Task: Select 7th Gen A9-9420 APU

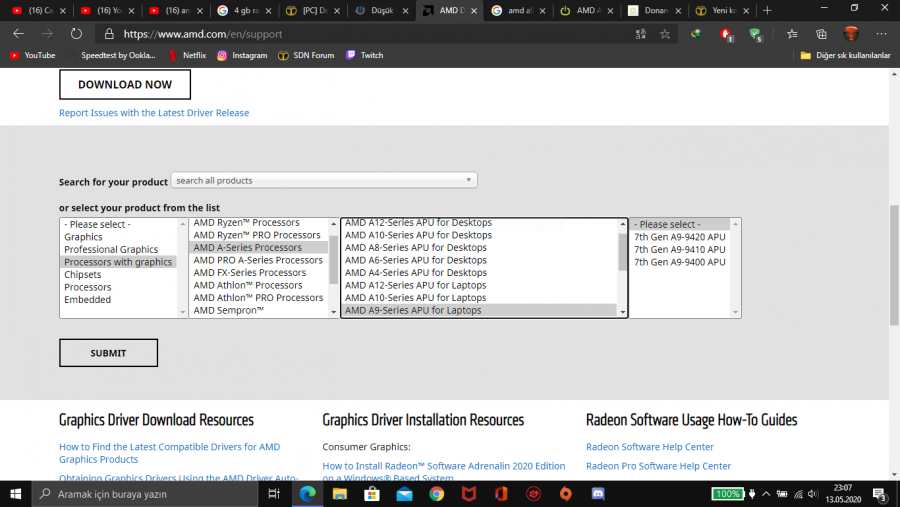Action: pos(680,237)
